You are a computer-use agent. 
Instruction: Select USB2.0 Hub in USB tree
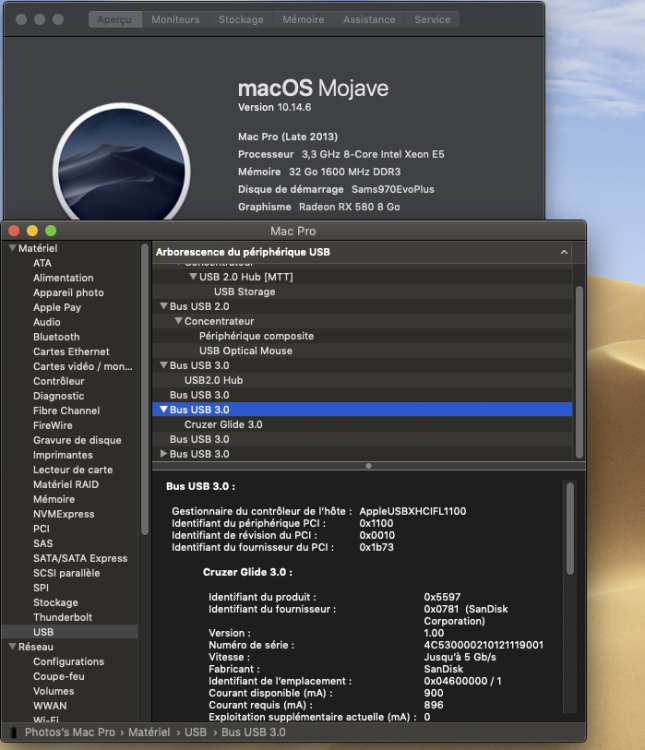tap(362, 380)
